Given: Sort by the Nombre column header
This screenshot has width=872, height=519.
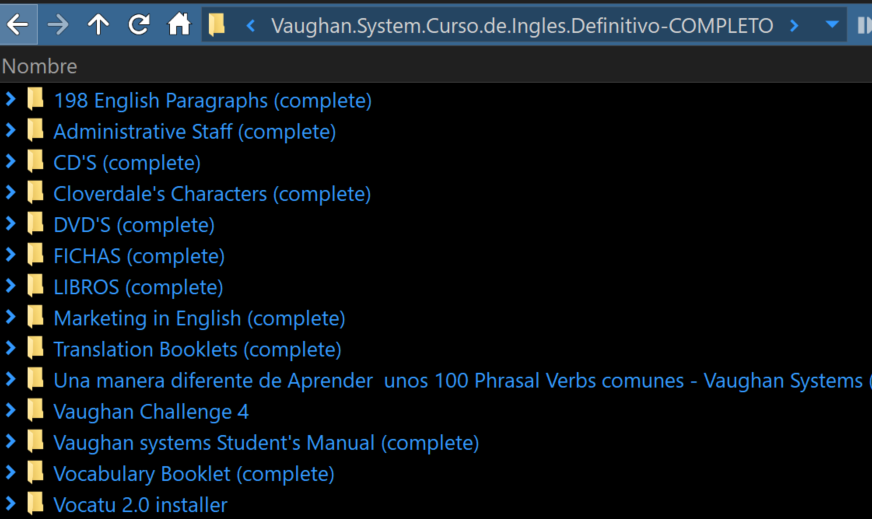Looking at the screenshot, I should [40, 67].
